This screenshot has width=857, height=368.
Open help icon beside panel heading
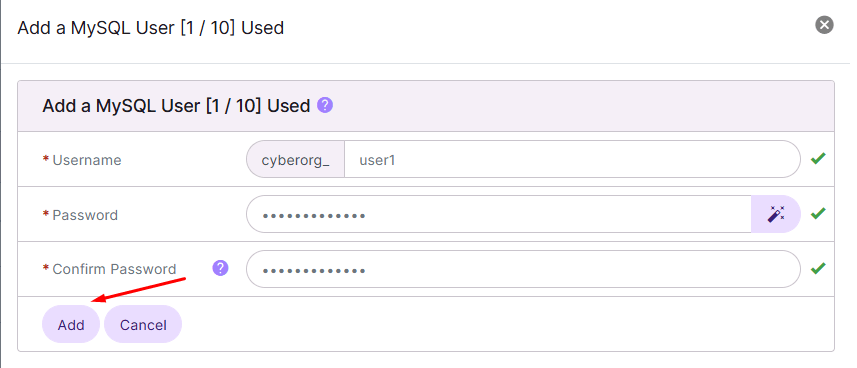tap(325, 105)
